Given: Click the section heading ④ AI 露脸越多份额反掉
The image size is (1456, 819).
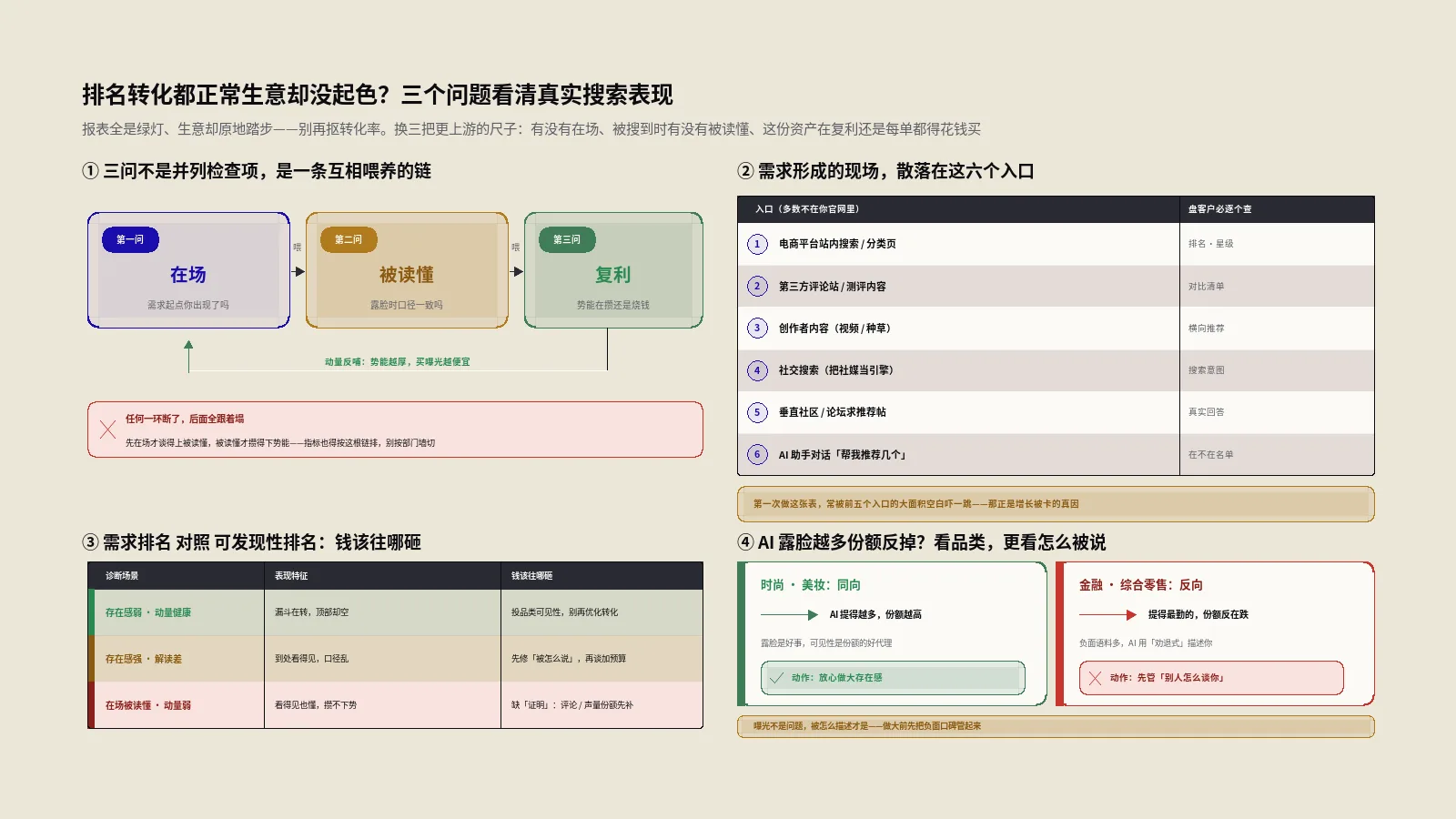Looking at the screenshot, I should click(922, 542).
